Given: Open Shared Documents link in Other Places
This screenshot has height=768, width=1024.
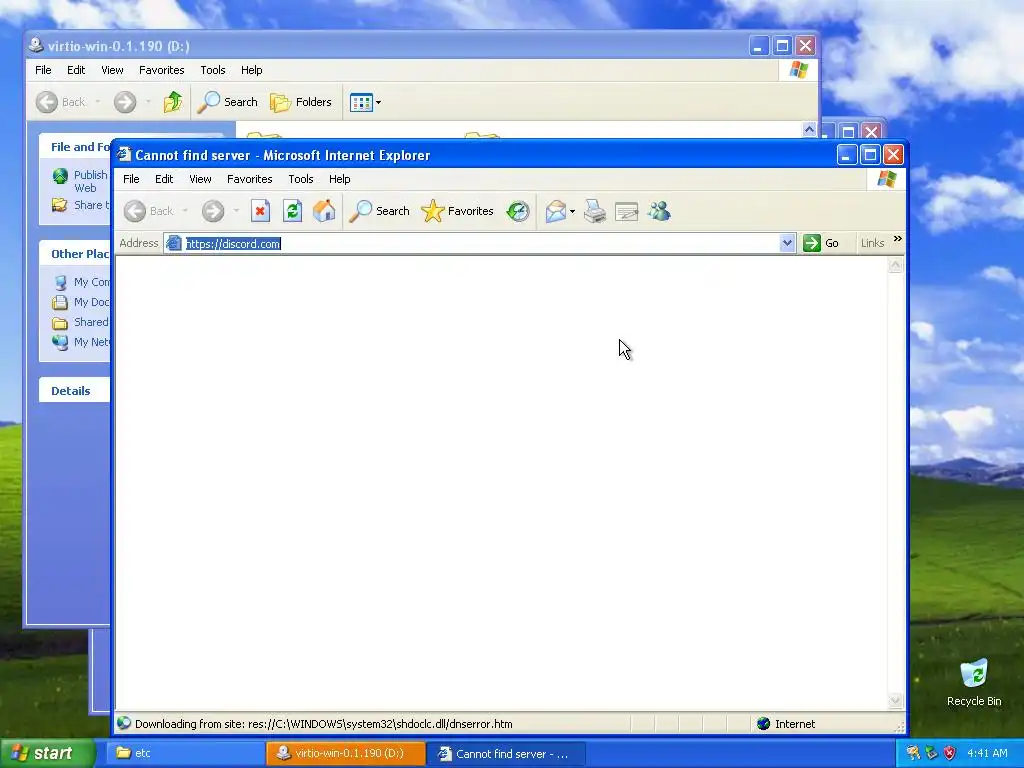Looking at the screenshot, I should click(x=81, y=322).
